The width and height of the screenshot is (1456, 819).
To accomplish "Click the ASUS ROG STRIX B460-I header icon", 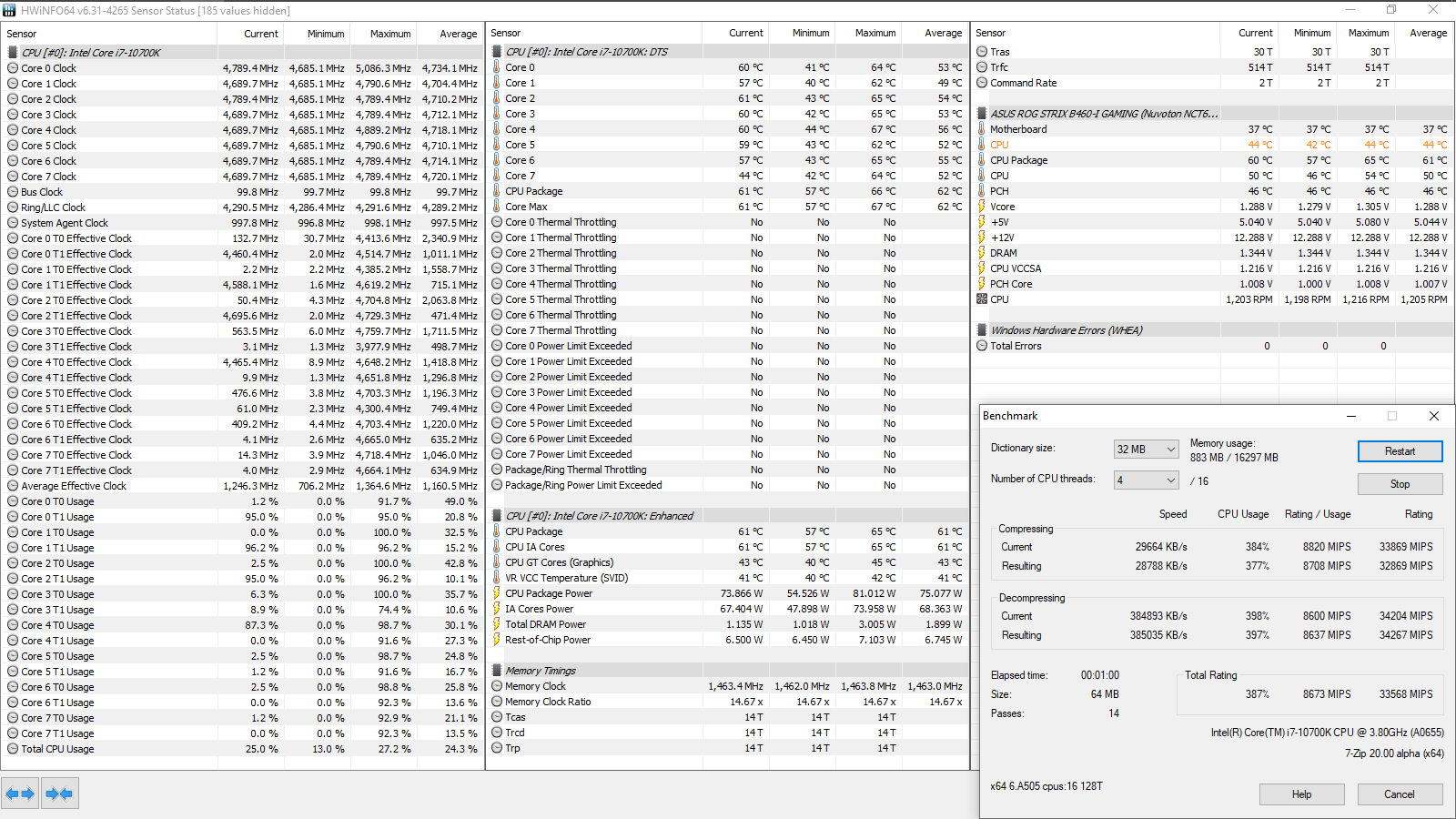I will click(x=982, y=114).
